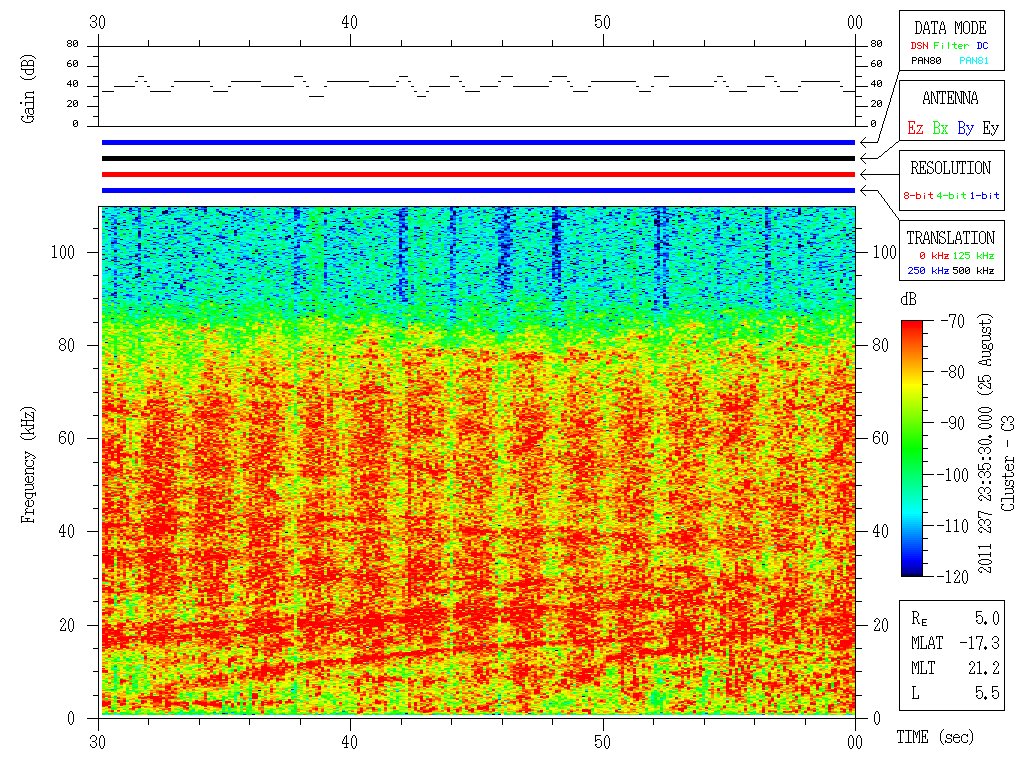Viewport: 1024px width, 768px height.
Task: Click the green Bx antenna label
Action: pyautogui.click(x=940, y=128)
